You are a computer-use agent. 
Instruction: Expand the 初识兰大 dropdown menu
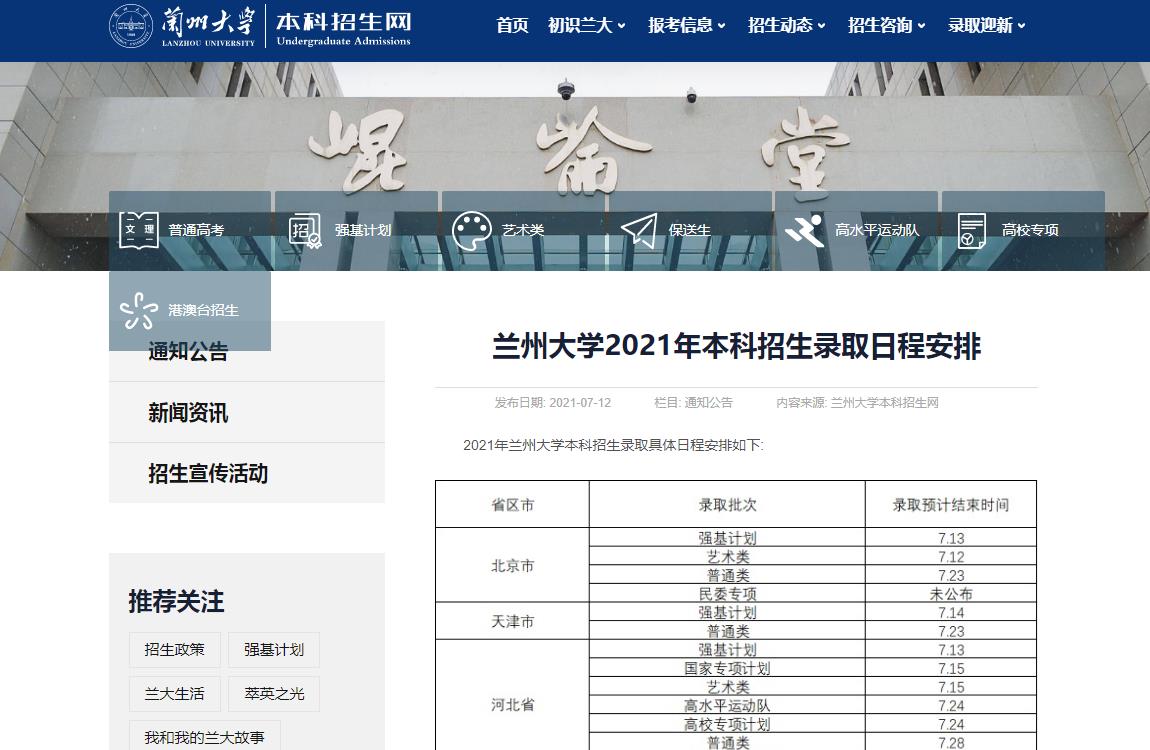[586, 26]
